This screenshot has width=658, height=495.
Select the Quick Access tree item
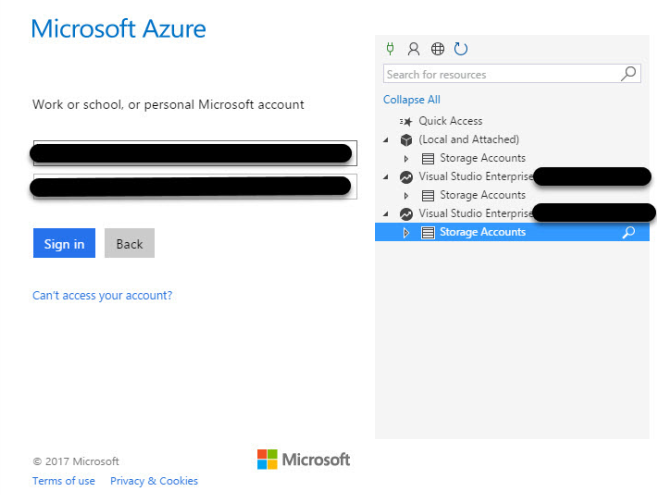[x=450, y=121]
